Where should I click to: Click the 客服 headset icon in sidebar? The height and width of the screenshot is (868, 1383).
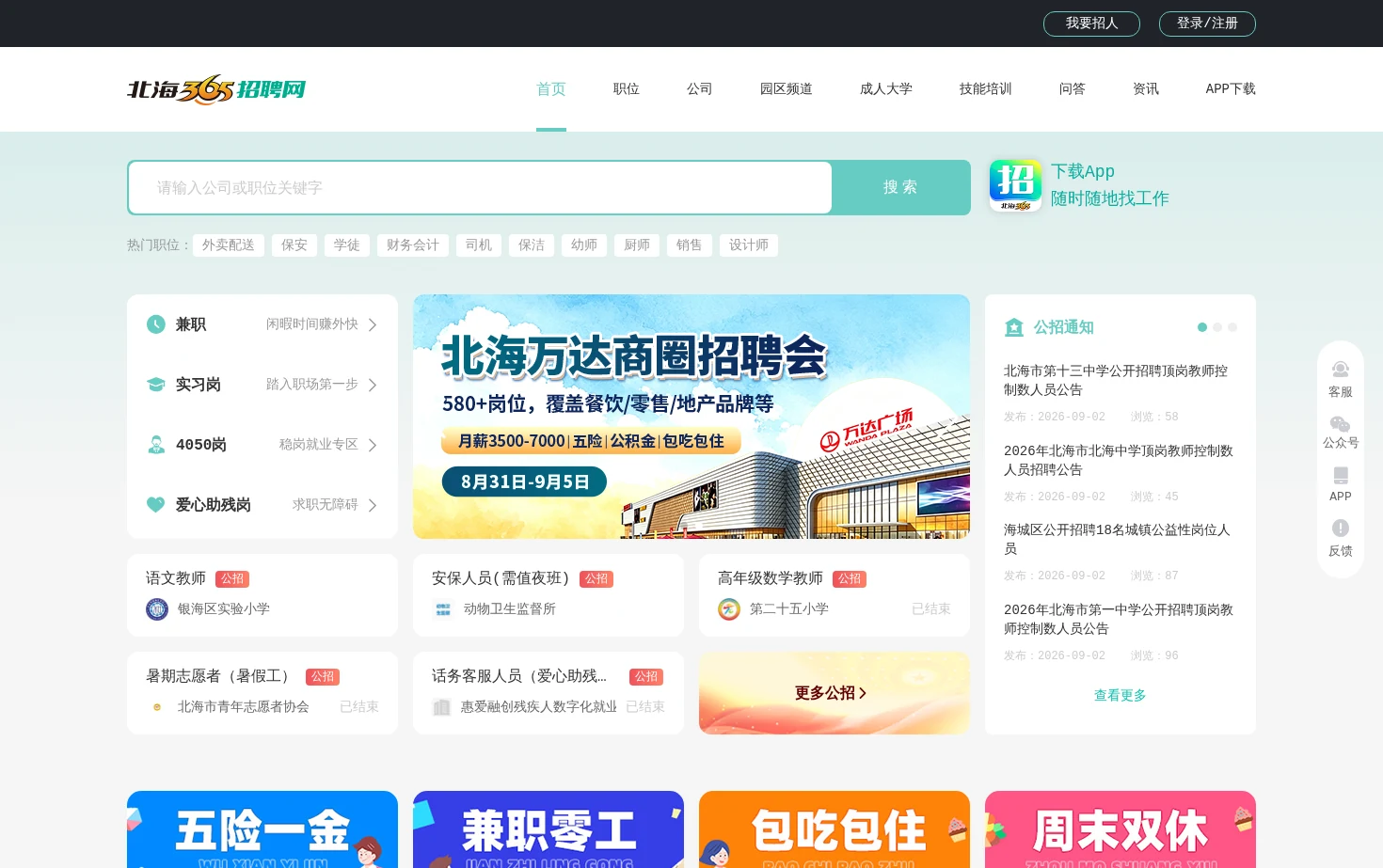1341,370
